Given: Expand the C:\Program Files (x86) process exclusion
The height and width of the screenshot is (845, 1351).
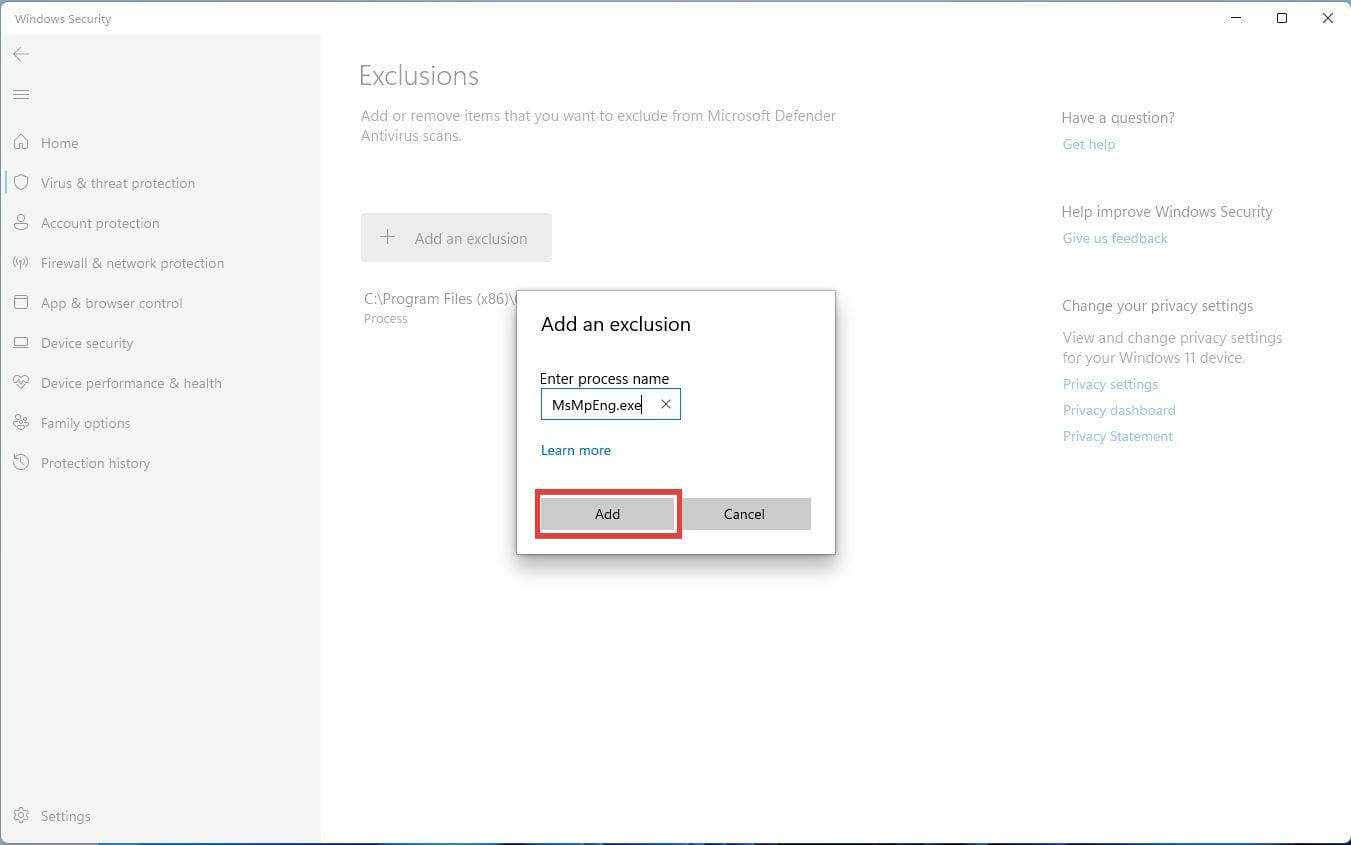Looking at the screenshot, I should (x=440, y=307).
